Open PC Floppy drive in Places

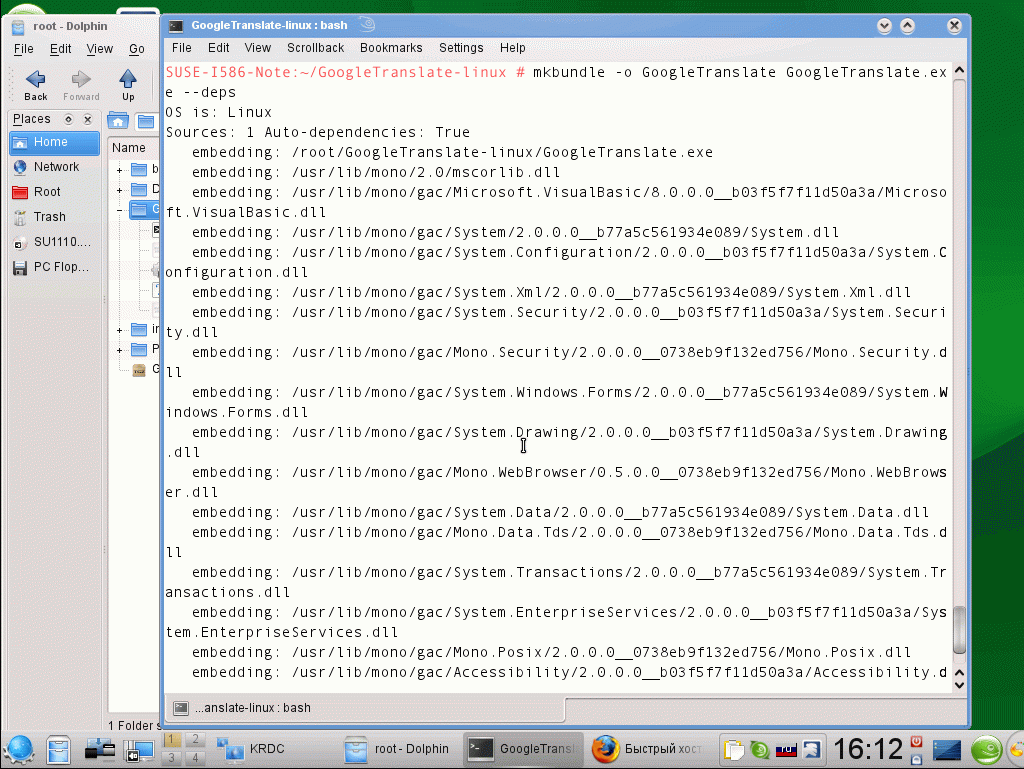click(54, 267)
